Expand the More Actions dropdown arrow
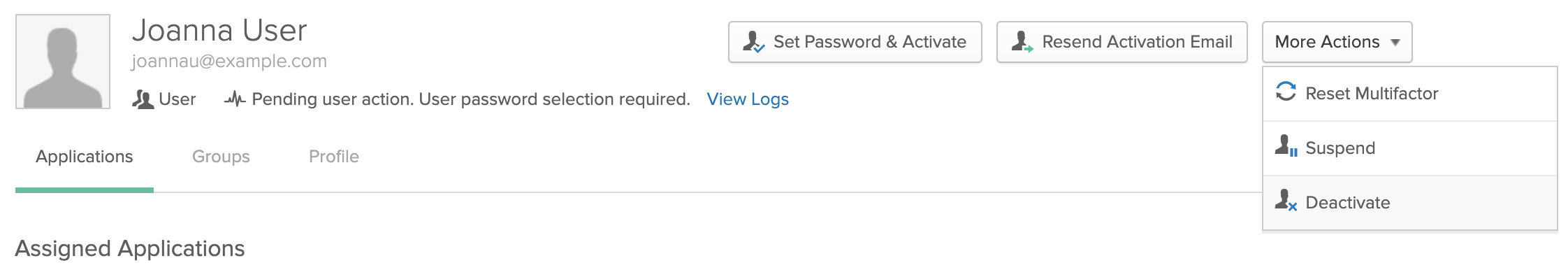 click(x=1395, y=43)
